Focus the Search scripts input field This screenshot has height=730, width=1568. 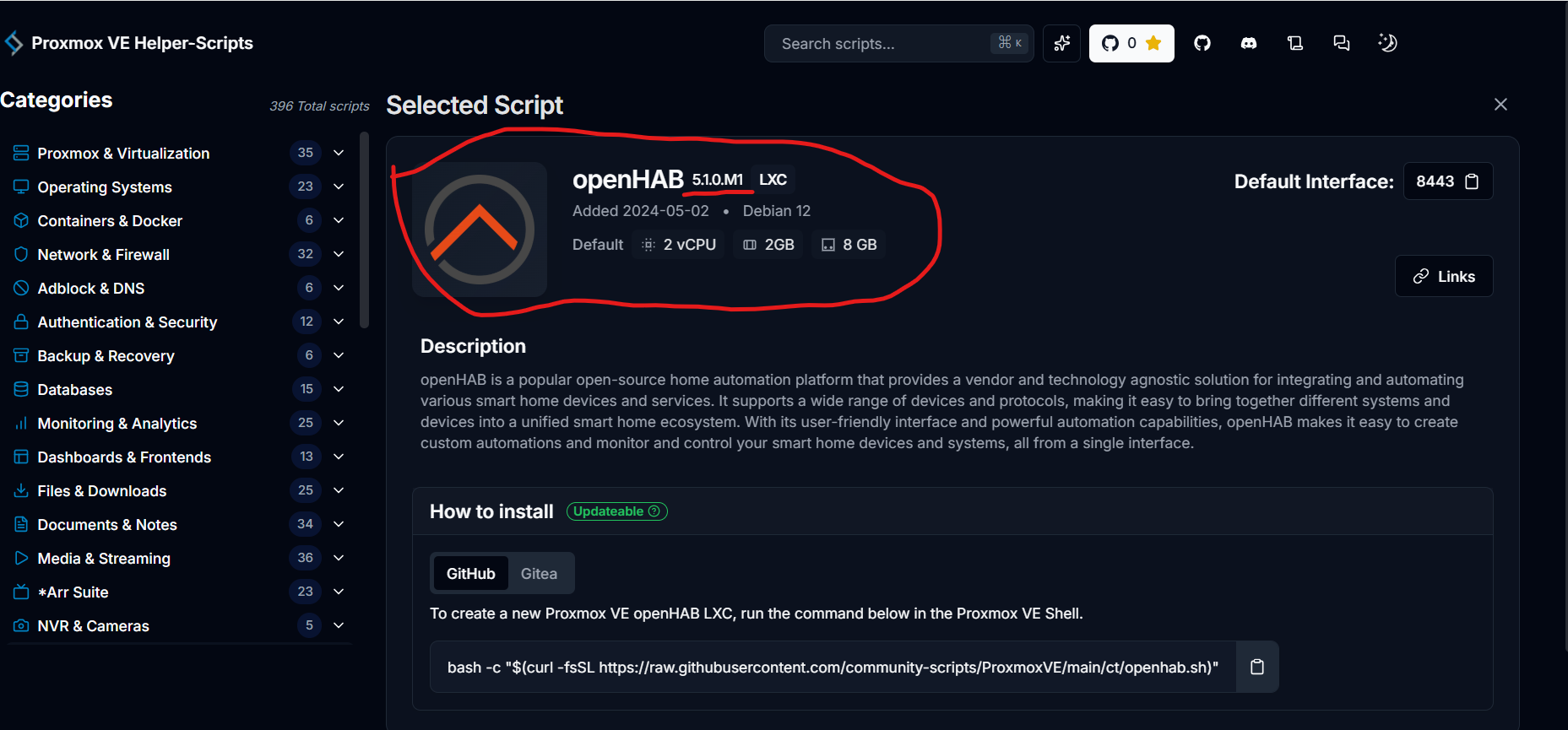coord(898,43)
